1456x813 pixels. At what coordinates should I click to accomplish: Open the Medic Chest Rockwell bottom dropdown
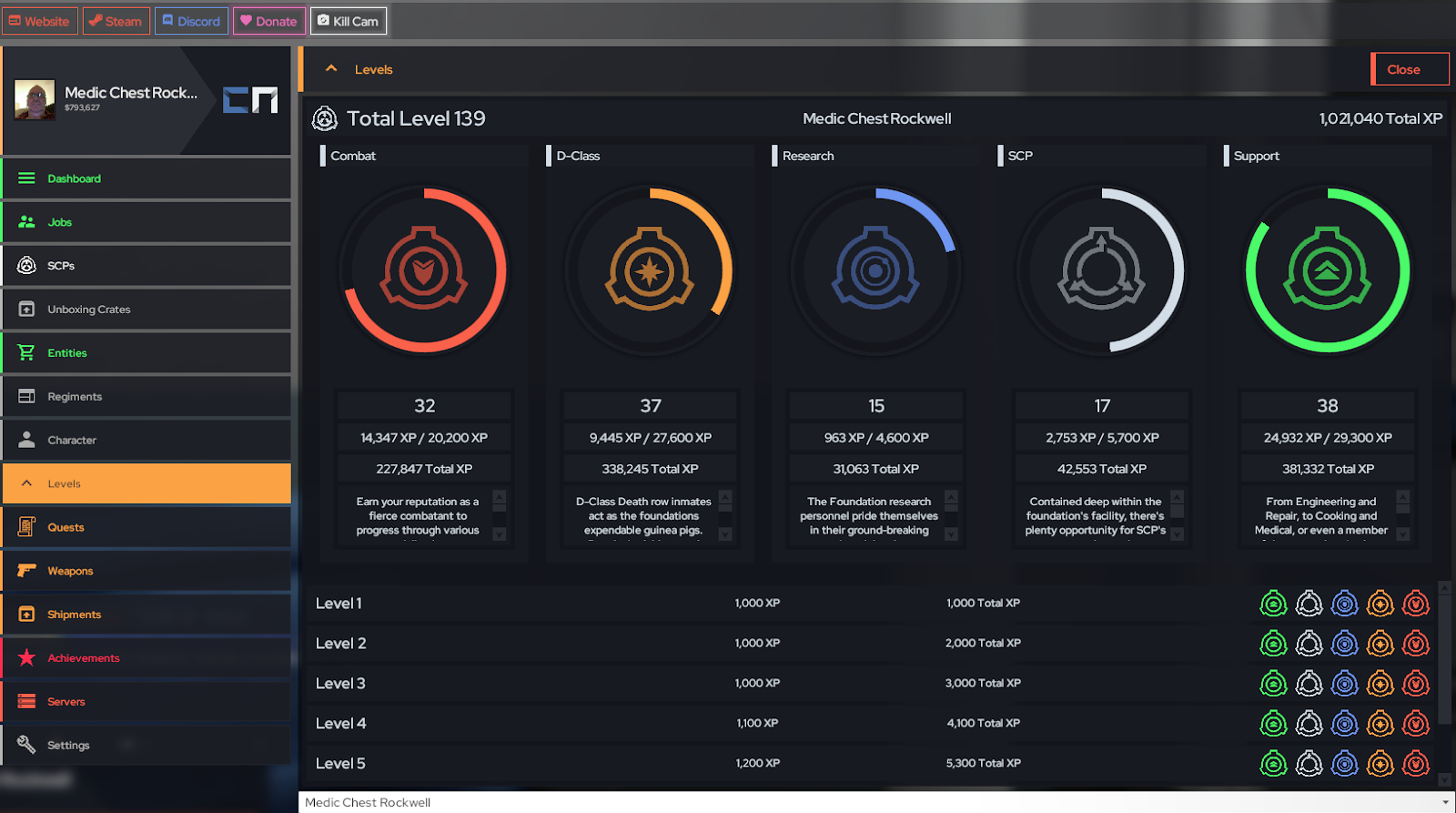877,802
